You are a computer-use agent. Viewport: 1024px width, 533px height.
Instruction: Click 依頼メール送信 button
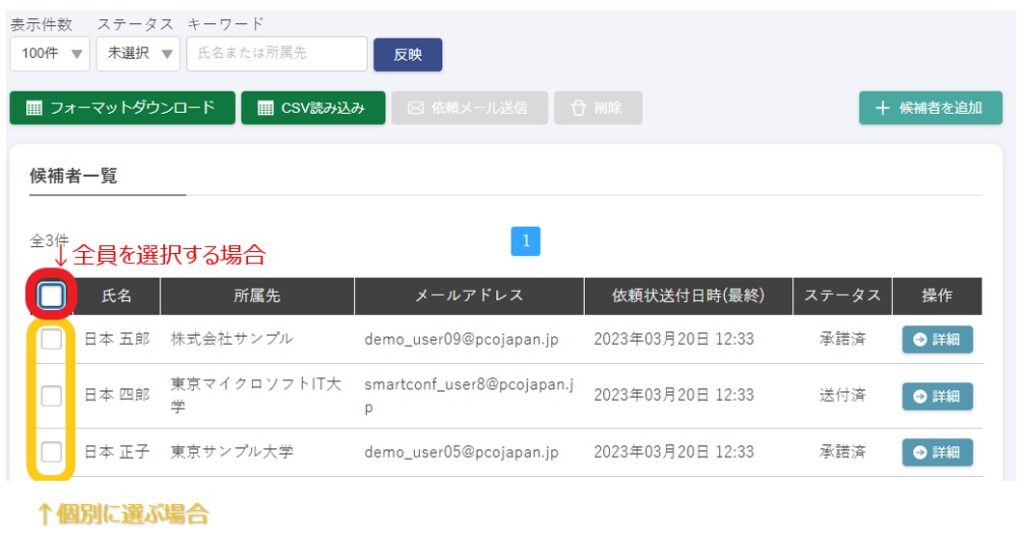pos(470,108)
